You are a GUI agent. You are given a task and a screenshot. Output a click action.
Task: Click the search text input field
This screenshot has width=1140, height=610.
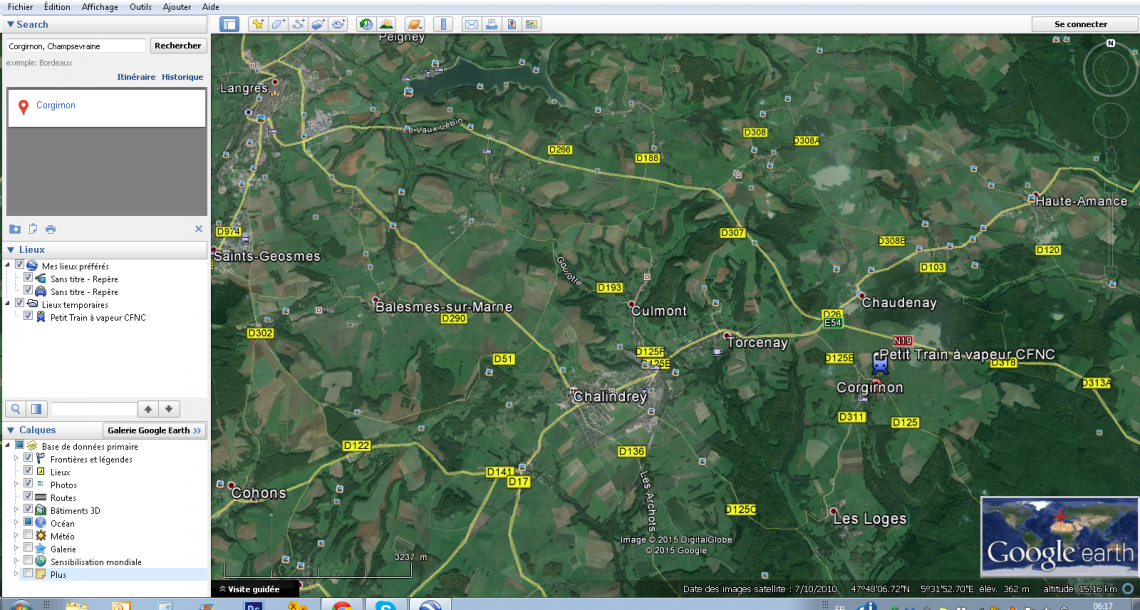(x=75, y=46)
